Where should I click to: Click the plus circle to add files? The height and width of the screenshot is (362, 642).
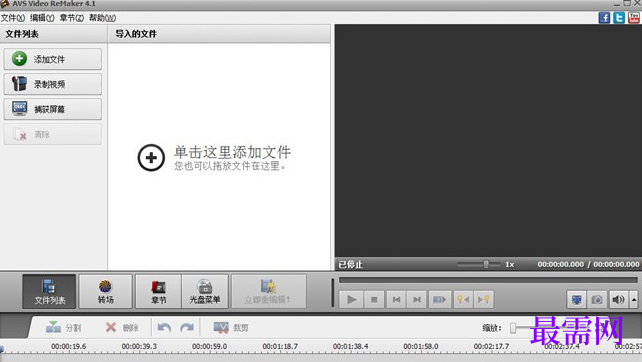pos(151,158)
